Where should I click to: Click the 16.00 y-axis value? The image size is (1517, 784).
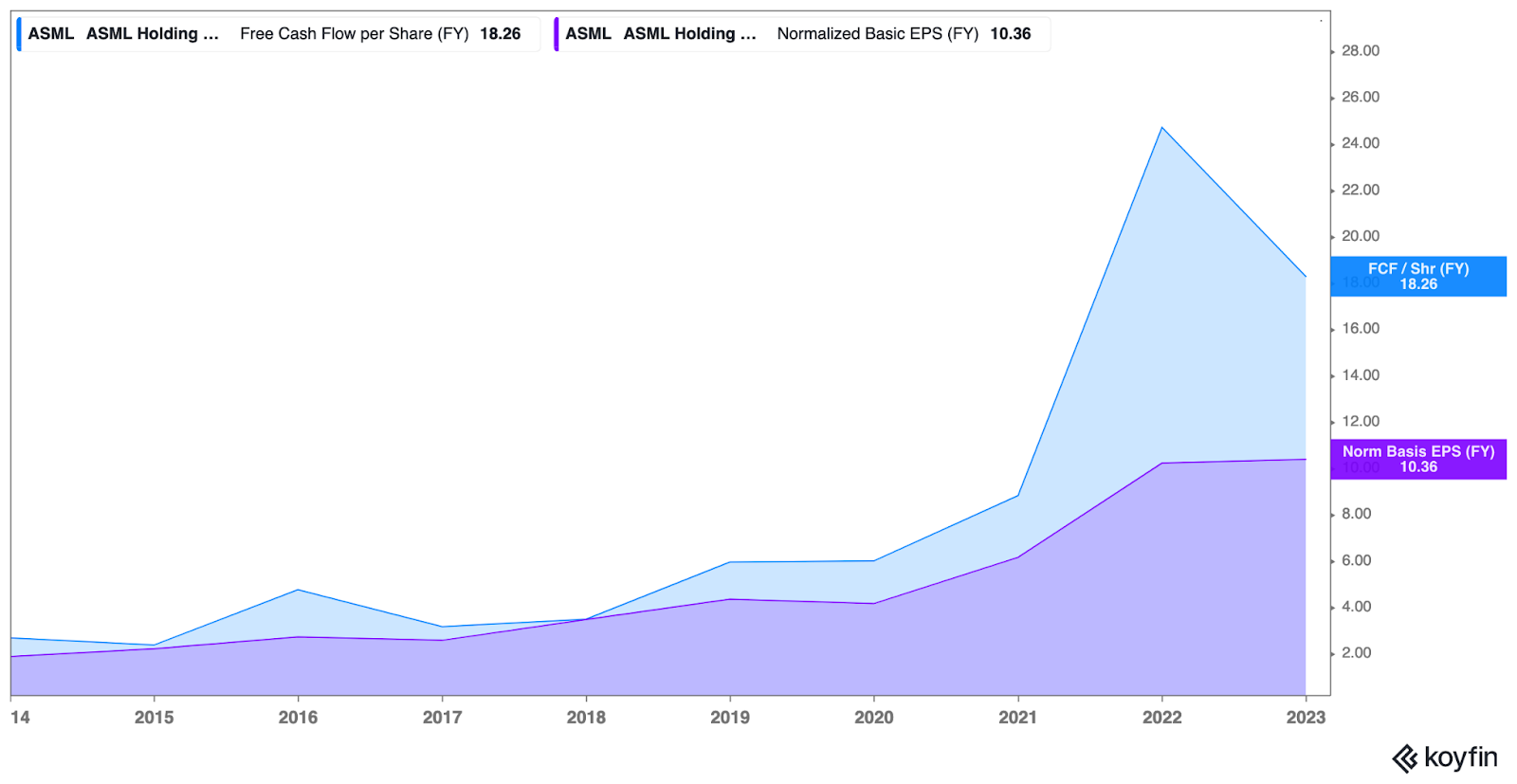click(1361, 329)
